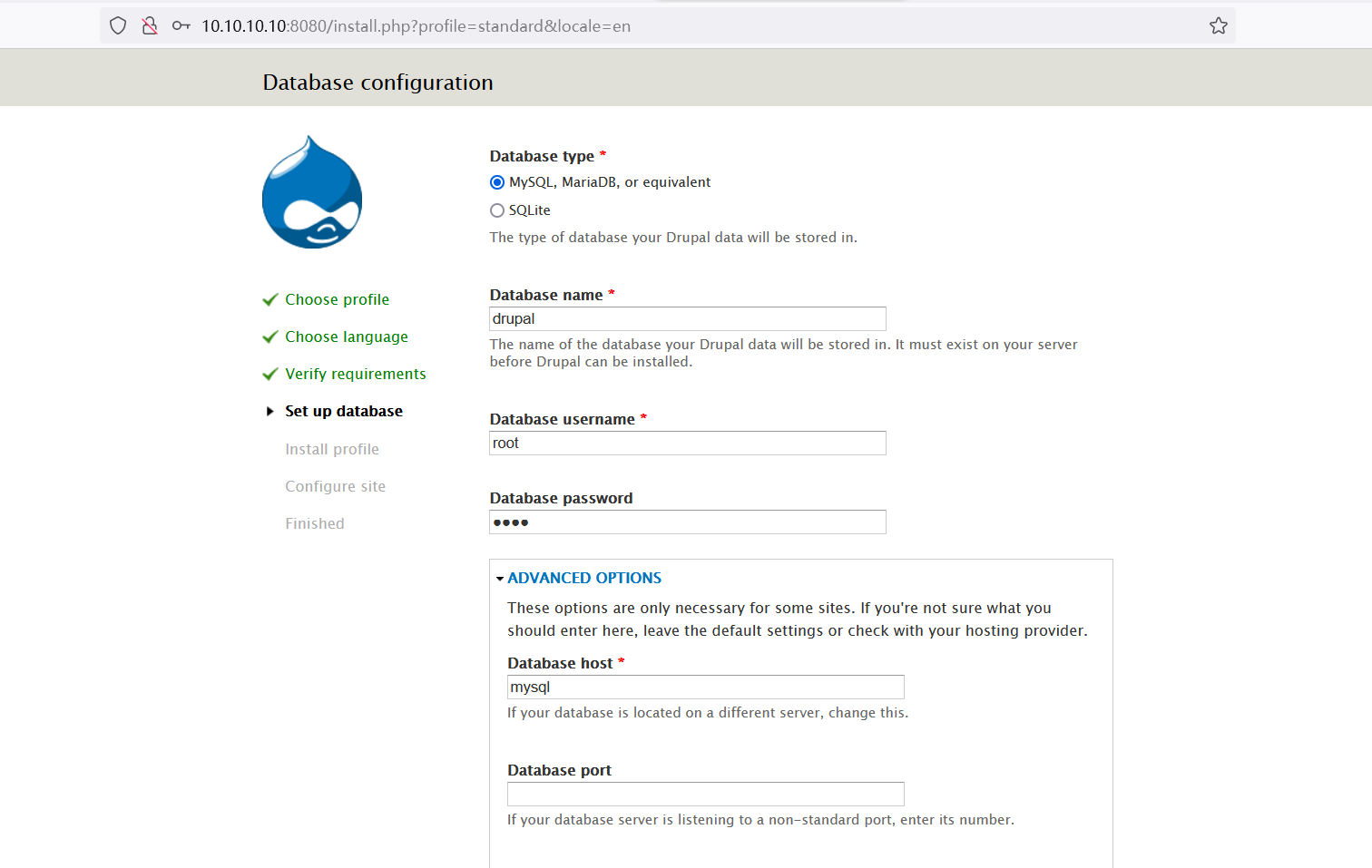Click the Verify requirements step

click(356, 374)
